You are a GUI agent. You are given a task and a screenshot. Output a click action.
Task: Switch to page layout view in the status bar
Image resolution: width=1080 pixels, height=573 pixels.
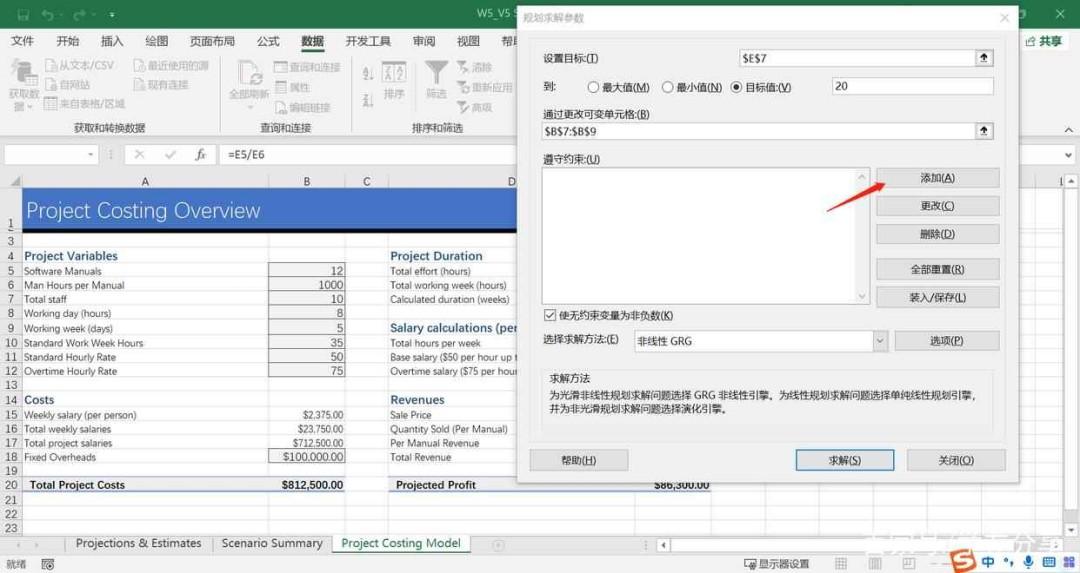click(875, 564)
